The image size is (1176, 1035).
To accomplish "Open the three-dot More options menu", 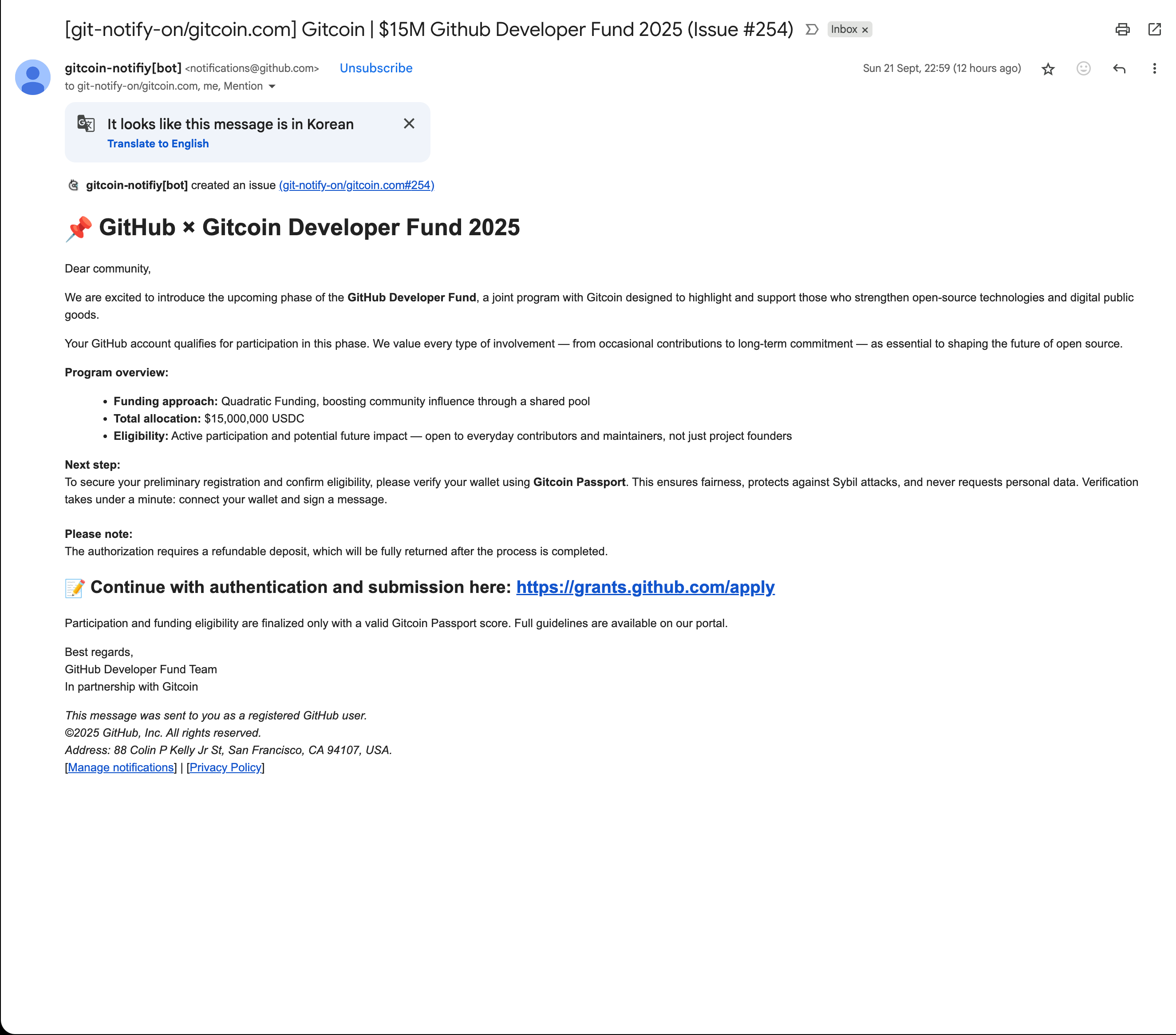I will 1154,68.
